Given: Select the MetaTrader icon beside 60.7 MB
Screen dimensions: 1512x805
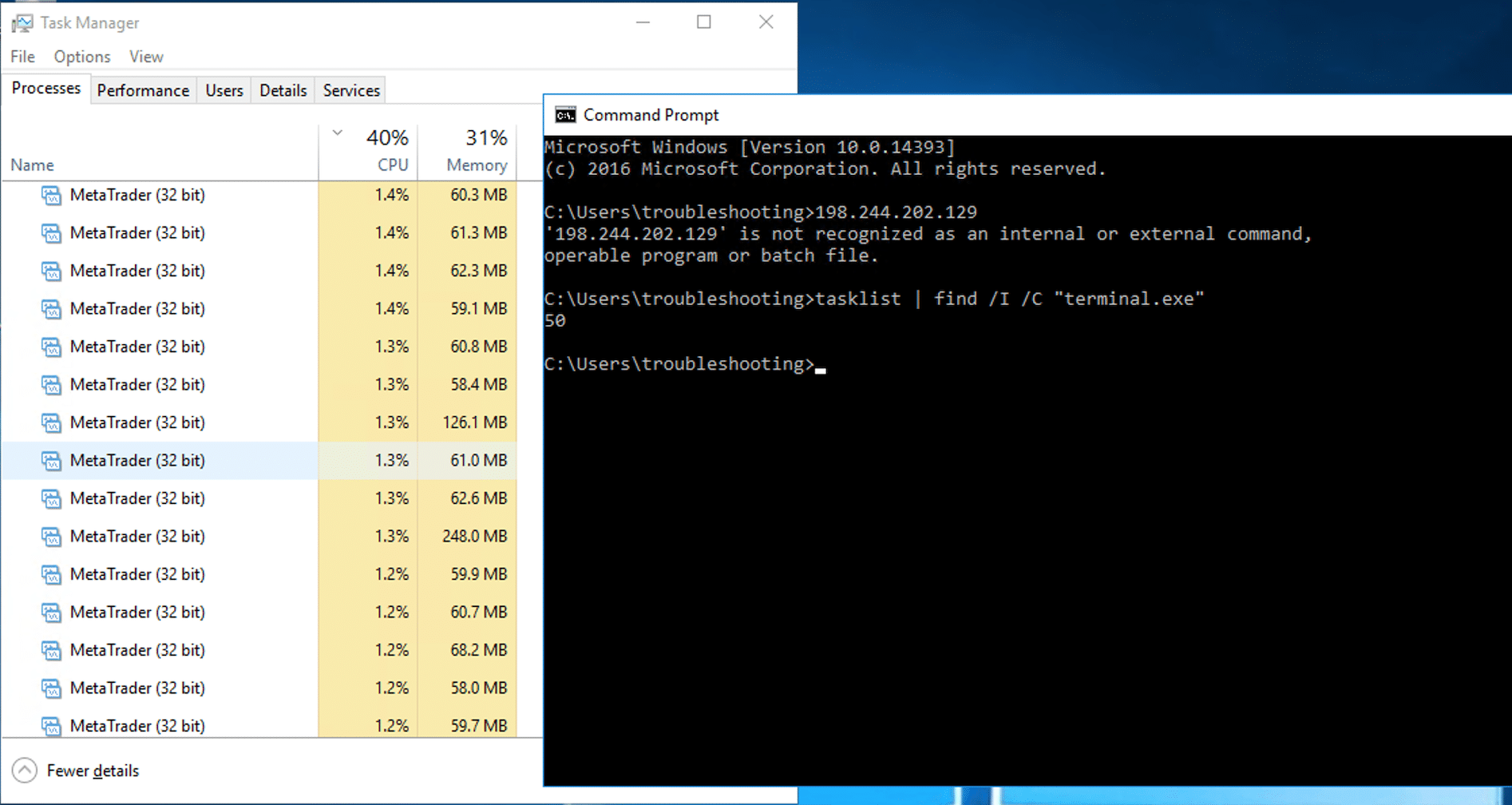Looking at the screenshot, I should point(51,613).
